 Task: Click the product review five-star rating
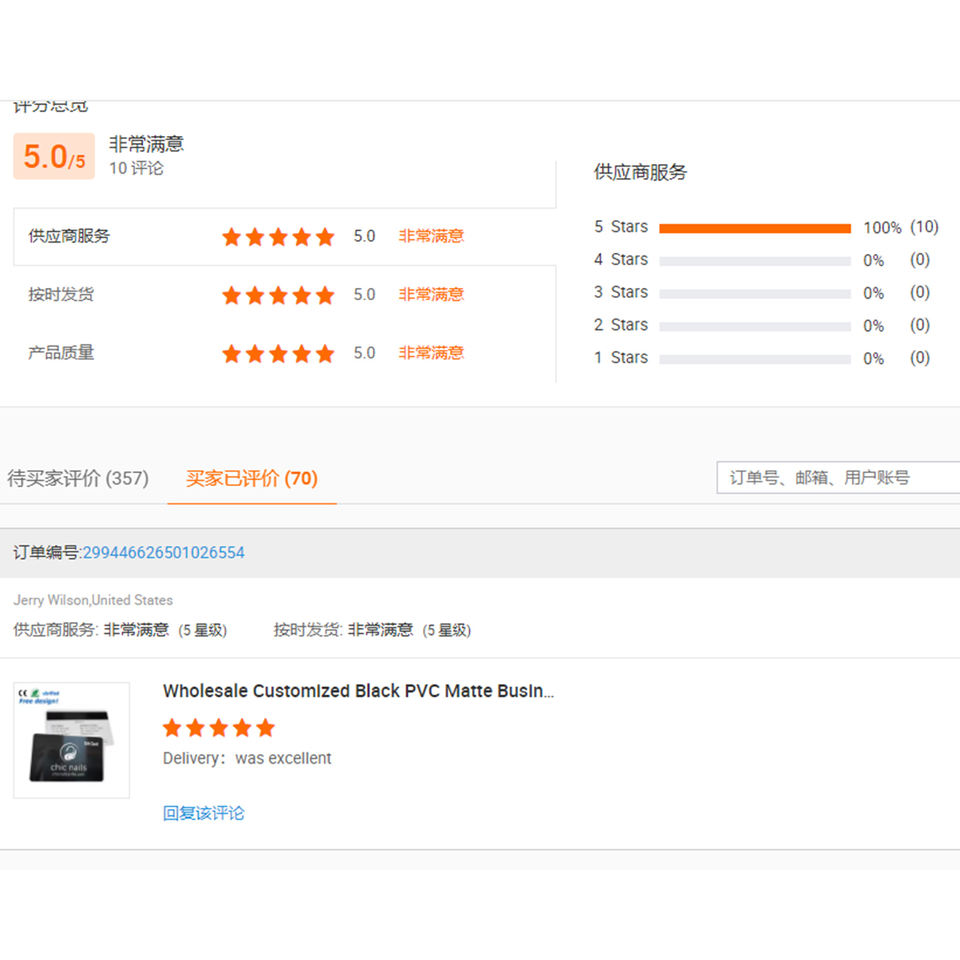click(x=219, y=728)
